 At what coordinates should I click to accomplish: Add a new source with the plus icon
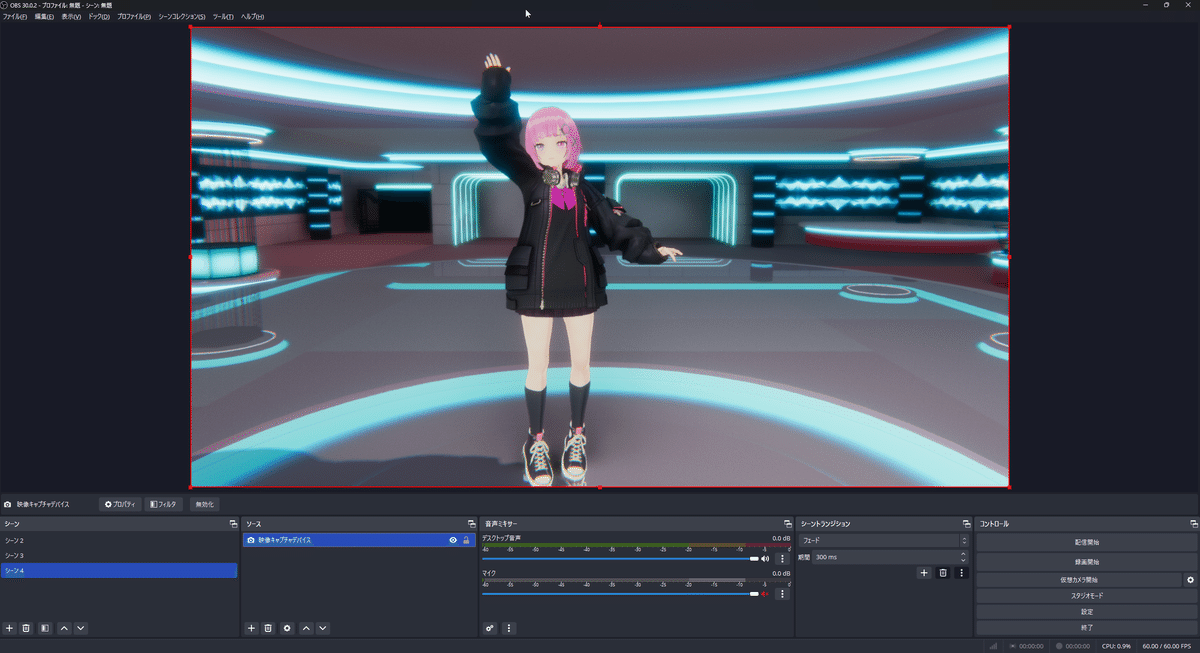[x=251, y=628]
